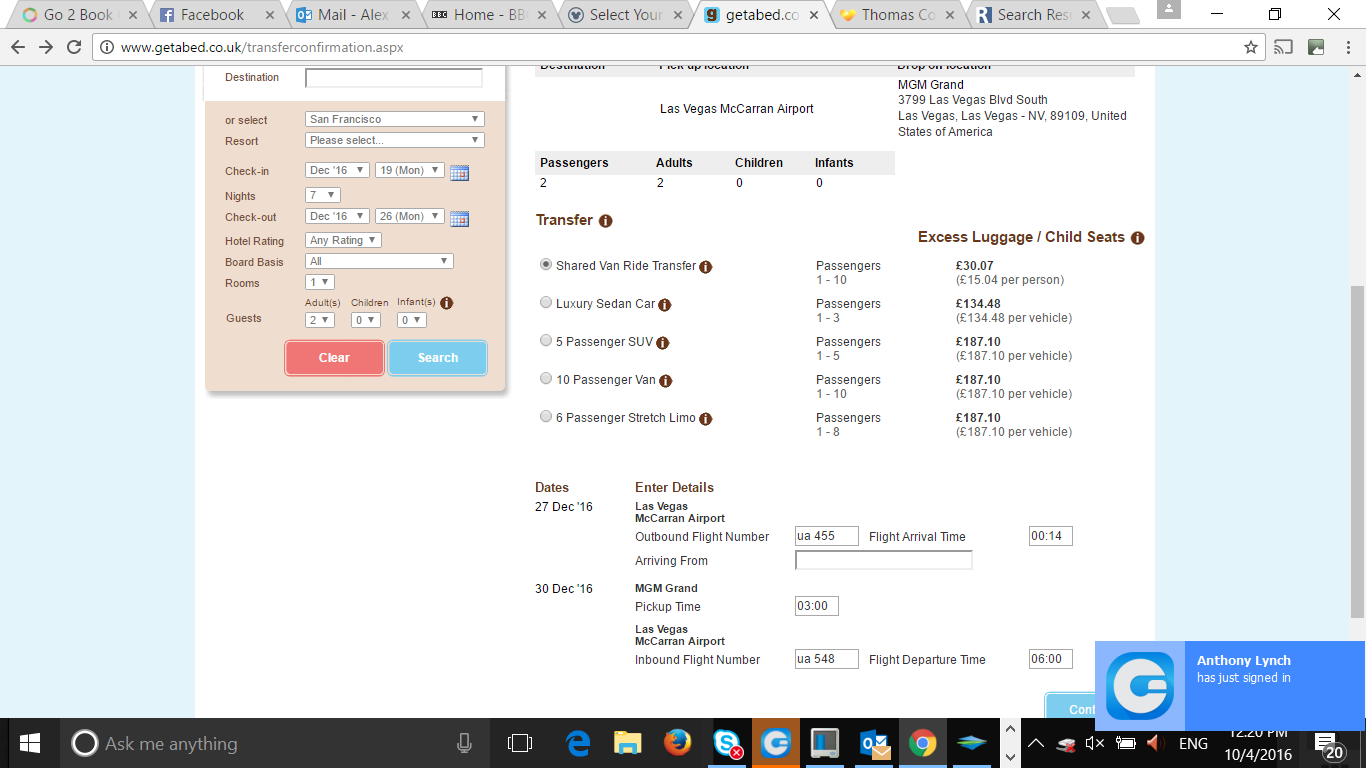
Task: Show info for Shared Van Ride Transfer
Action: click(705, 267)
